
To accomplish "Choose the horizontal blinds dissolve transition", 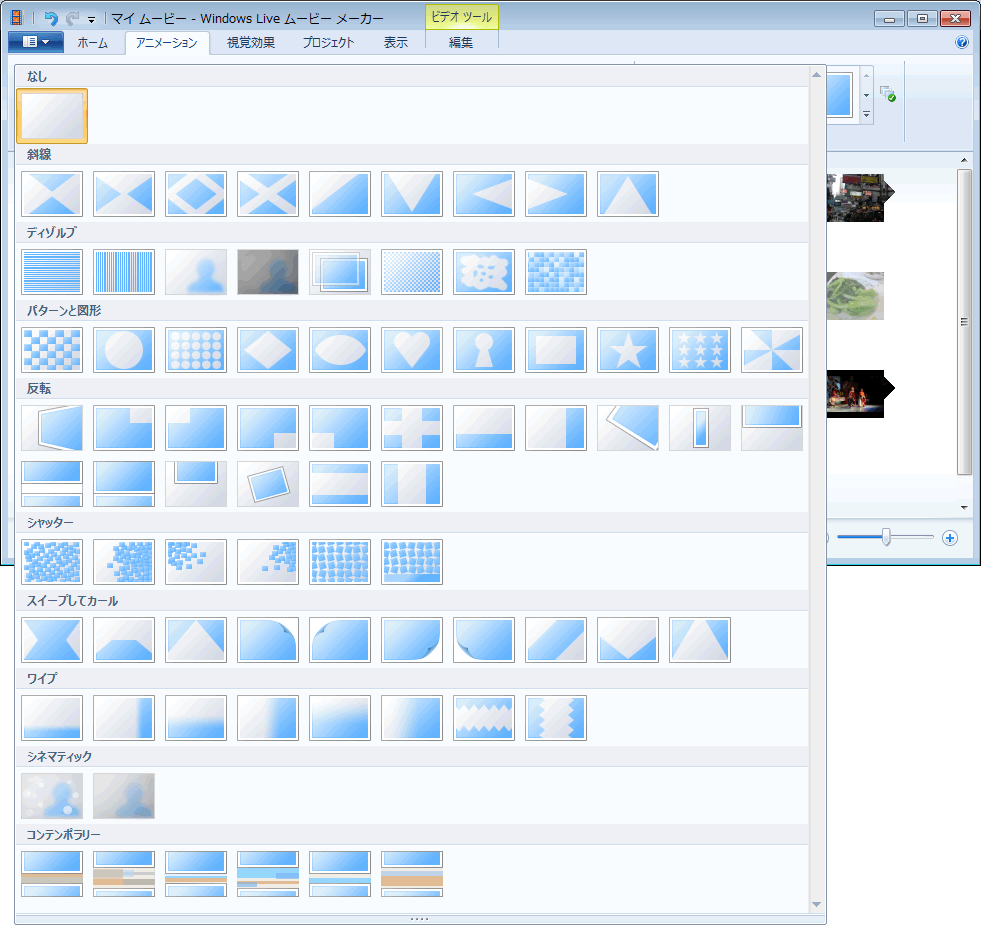I will (52, 272).
